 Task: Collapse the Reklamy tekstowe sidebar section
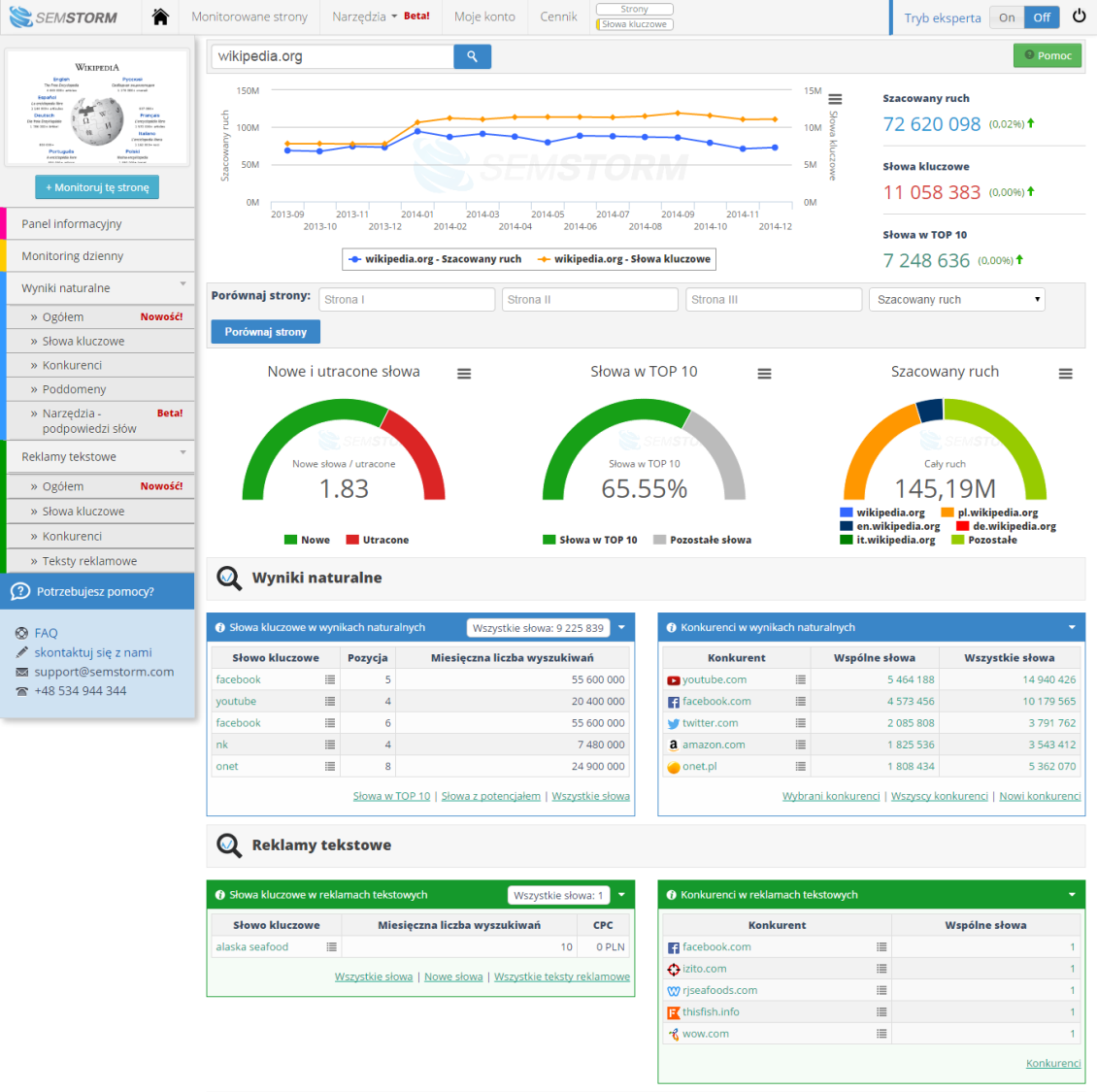(183, 452)
